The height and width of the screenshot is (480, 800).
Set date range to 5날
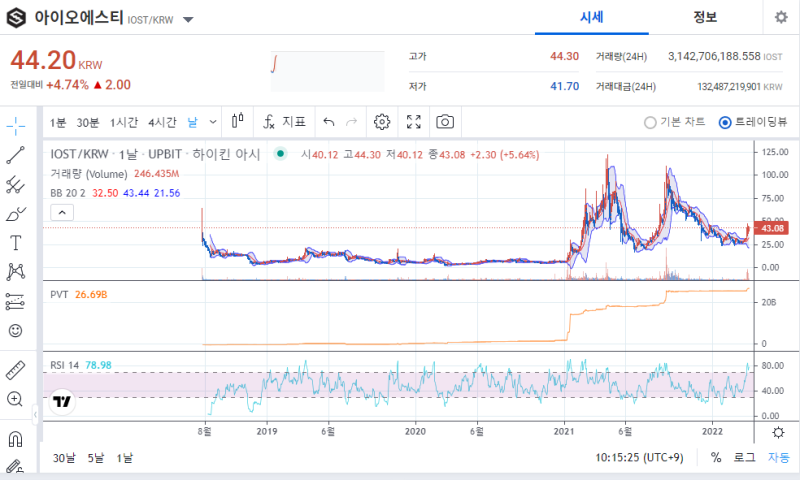[95, 458]
